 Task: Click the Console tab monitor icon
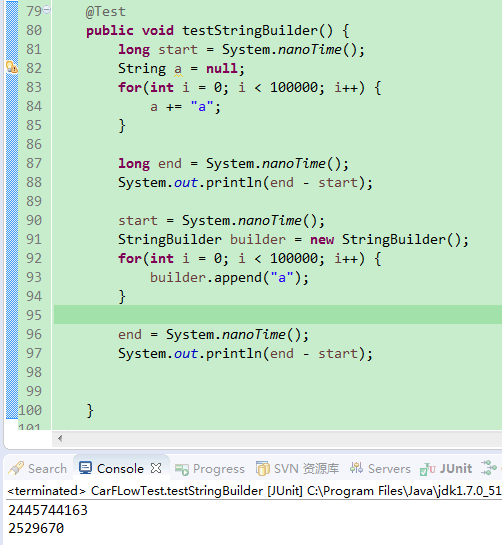85,468
